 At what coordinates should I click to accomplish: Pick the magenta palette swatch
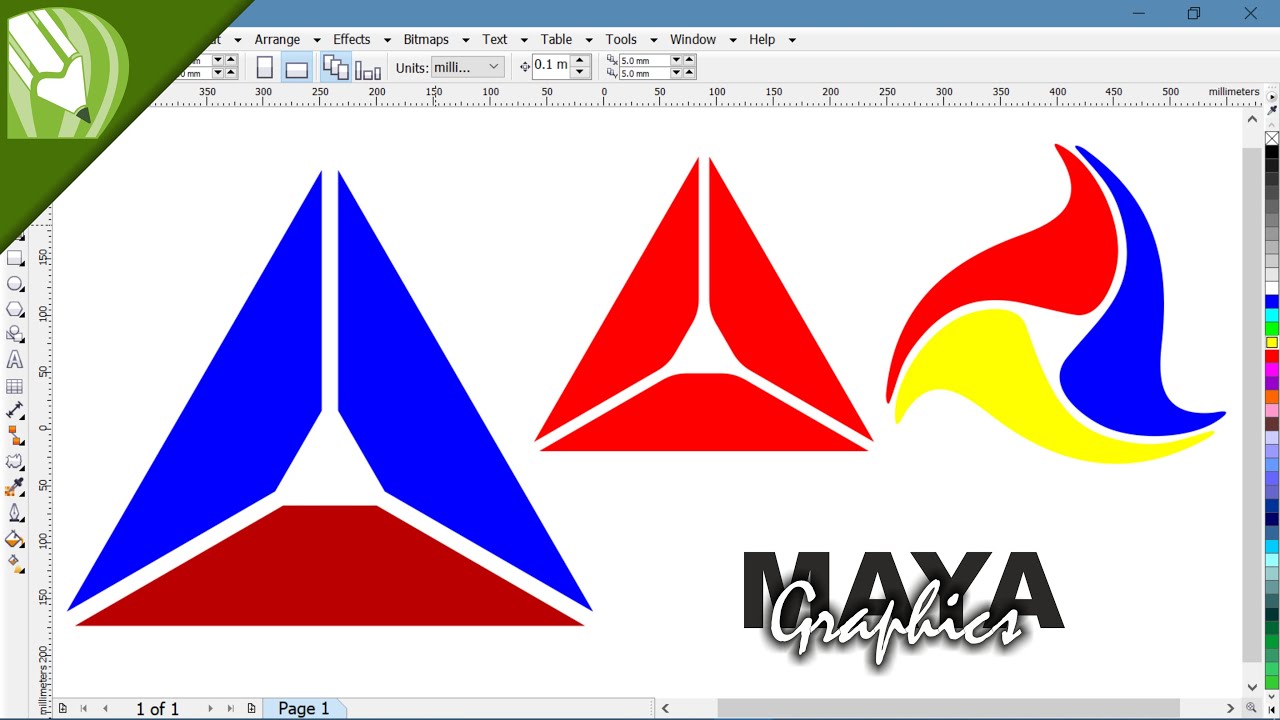point(1272,369)
